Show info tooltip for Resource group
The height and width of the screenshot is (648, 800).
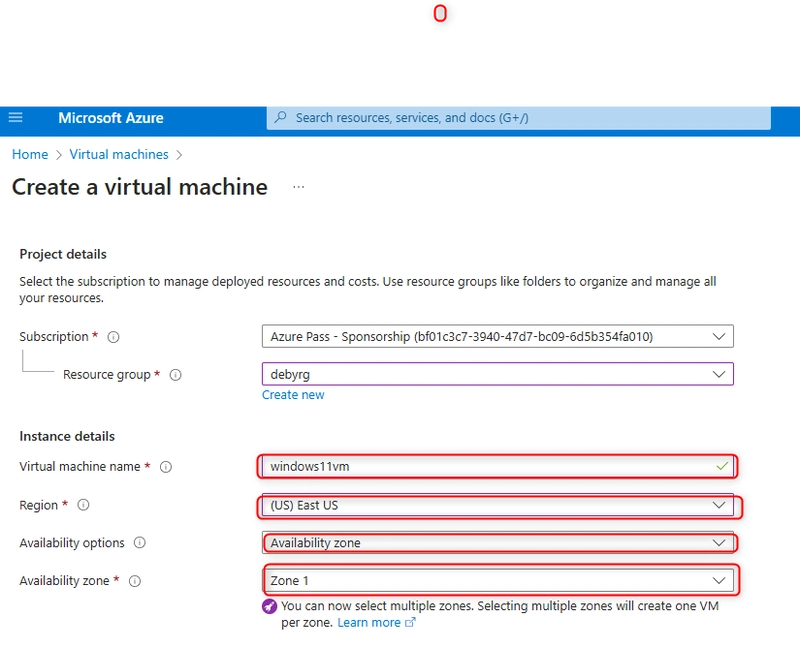(176, 375)
